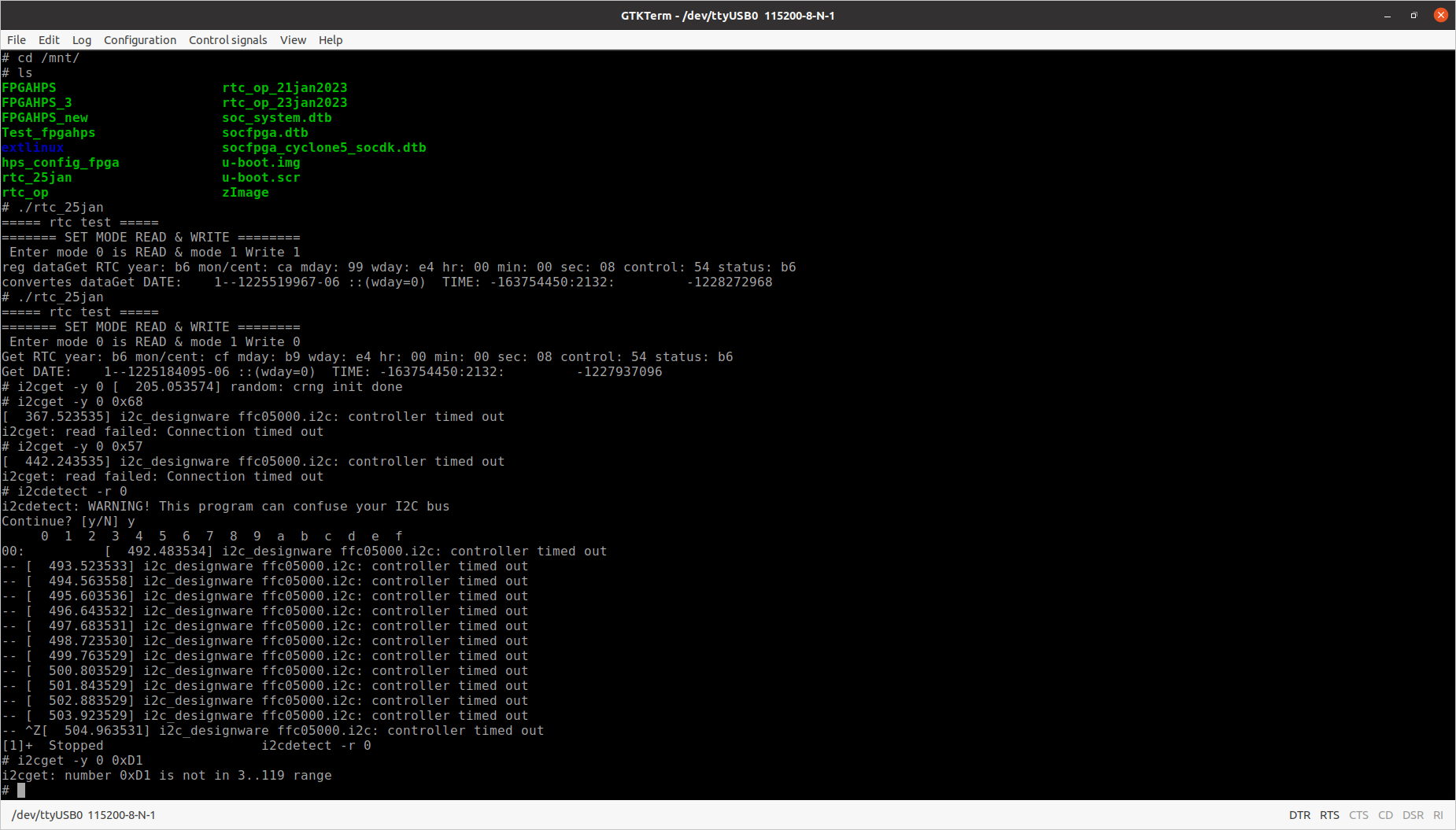Click the CD status indicator

pyautogui.click(x=1385, y=815)
